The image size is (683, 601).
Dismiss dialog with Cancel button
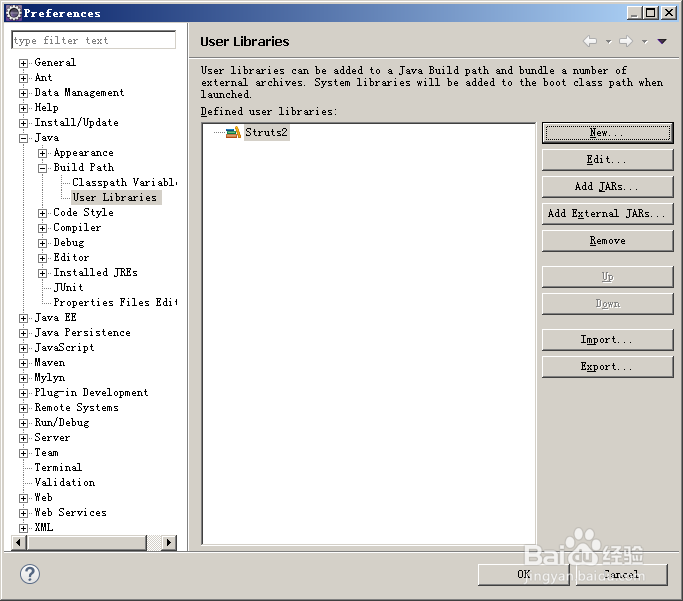point(622,574)
